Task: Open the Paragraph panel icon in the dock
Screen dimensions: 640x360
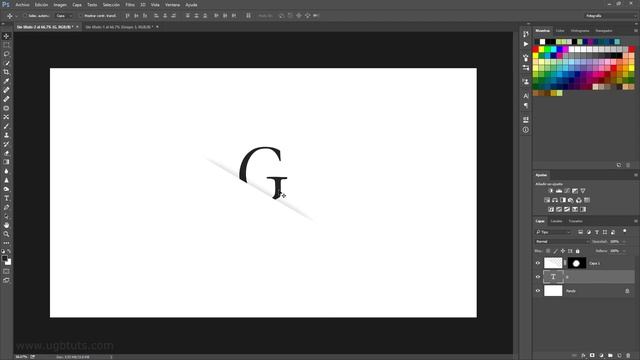Action: point(526,105)
